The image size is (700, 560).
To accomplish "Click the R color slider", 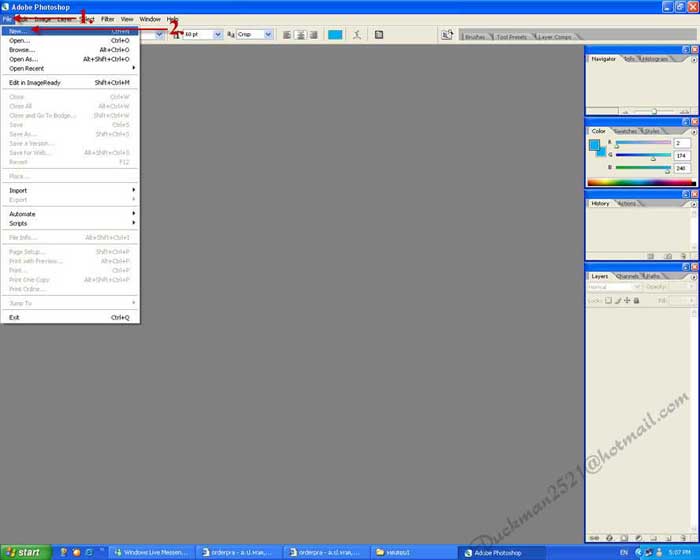I will pos(643,143).
